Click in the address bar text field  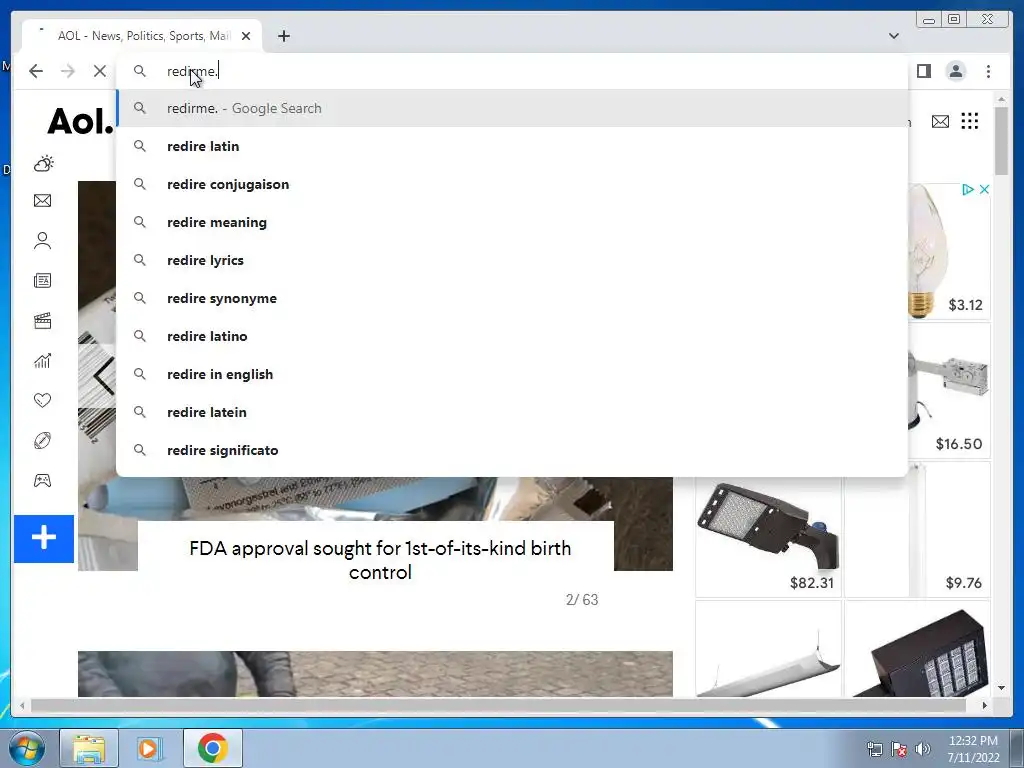point(512,71)
